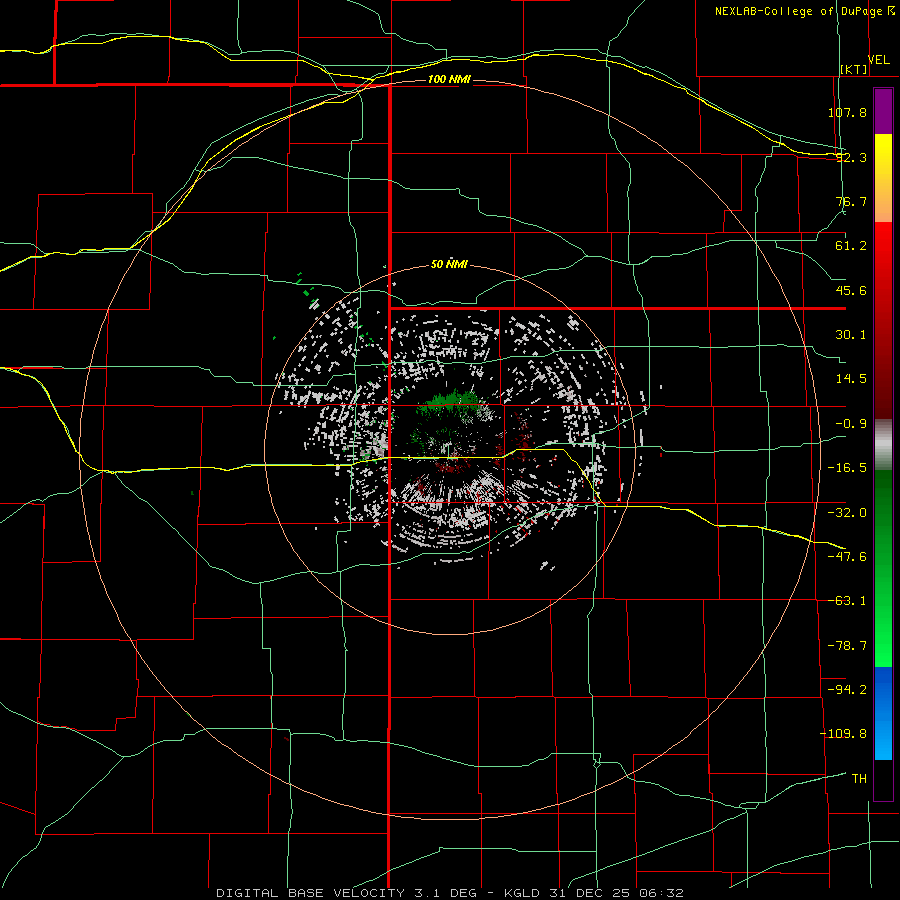Click the purple segment of the color bar
Viewport: 900px width, 900px height.
click(x=883, y=111)
